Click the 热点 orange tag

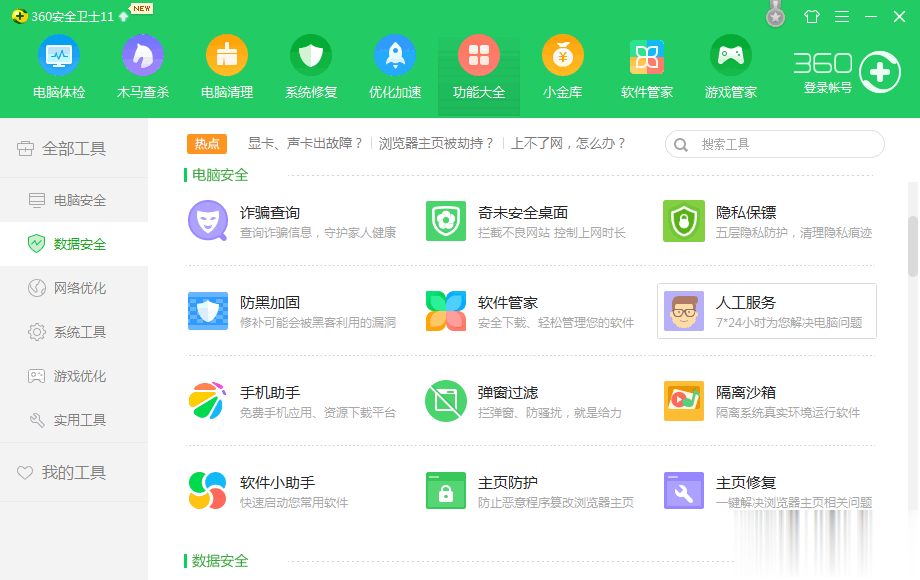point(207,144)
